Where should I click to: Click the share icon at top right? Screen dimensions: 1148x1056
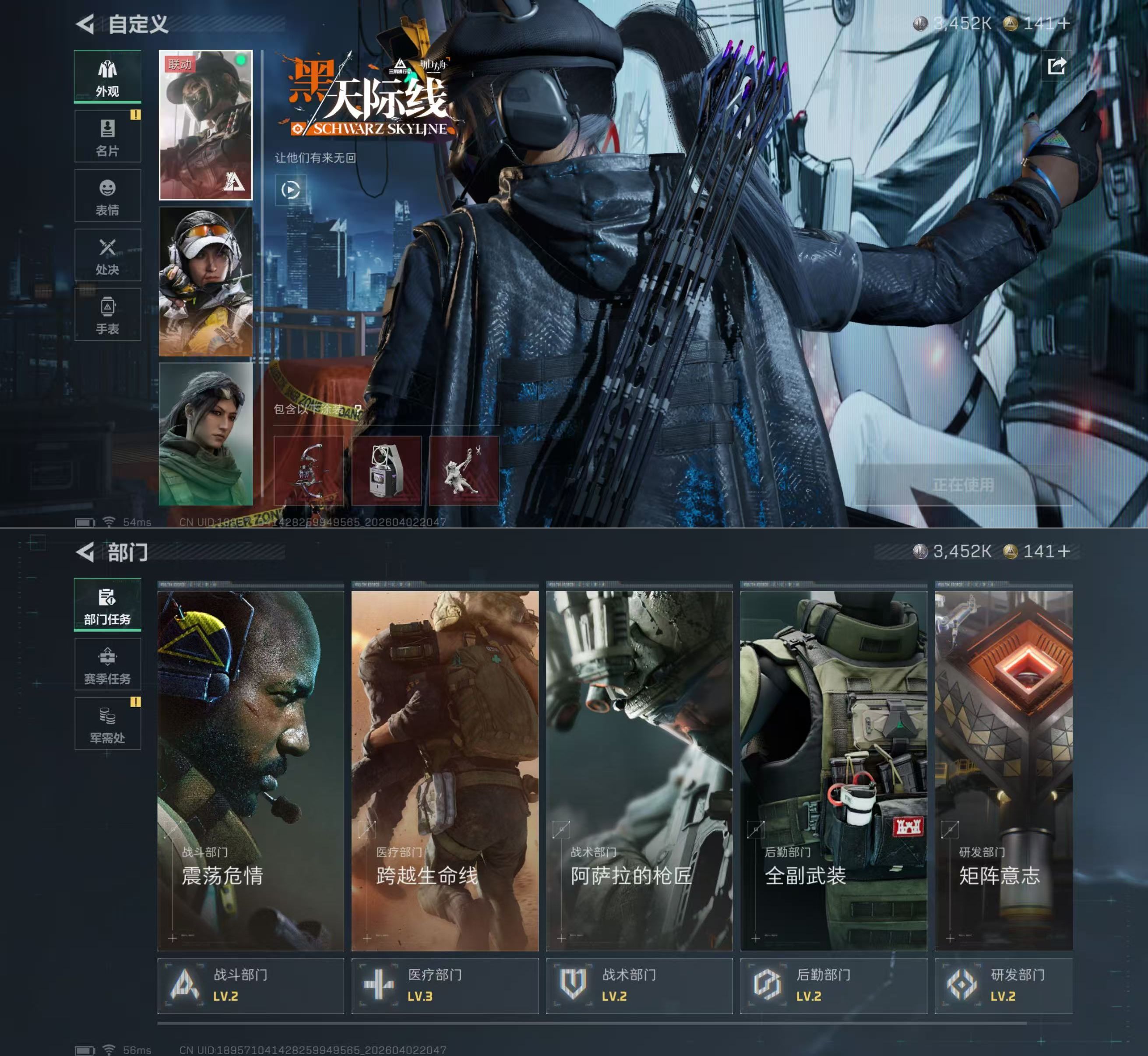1056,66
